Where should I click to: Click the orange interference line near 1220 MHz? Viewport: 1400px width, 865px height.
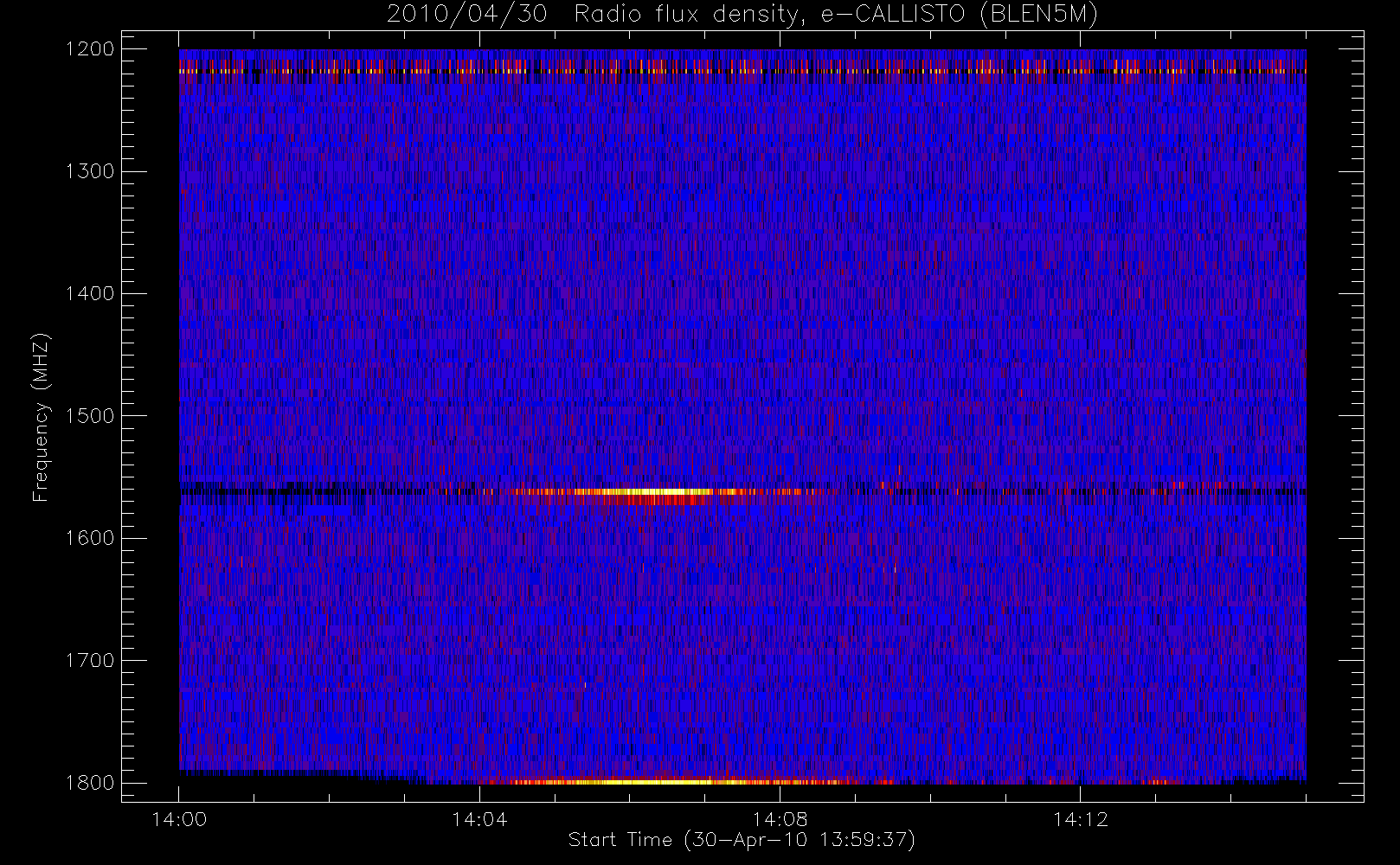tap(742, 71)
